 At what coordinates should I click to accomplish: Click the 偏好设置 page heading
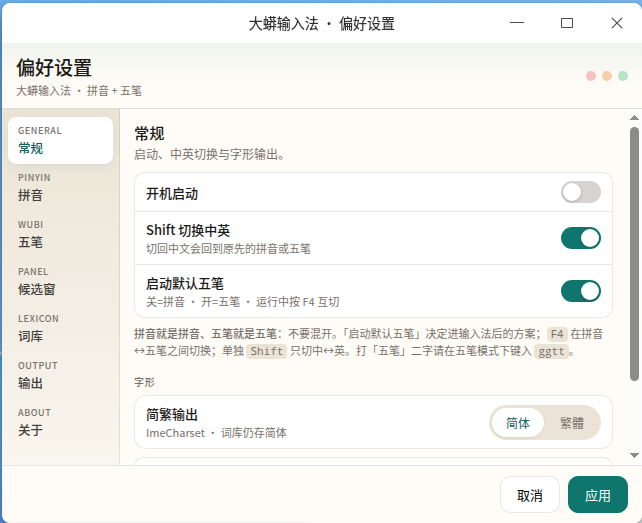(54, 68)
